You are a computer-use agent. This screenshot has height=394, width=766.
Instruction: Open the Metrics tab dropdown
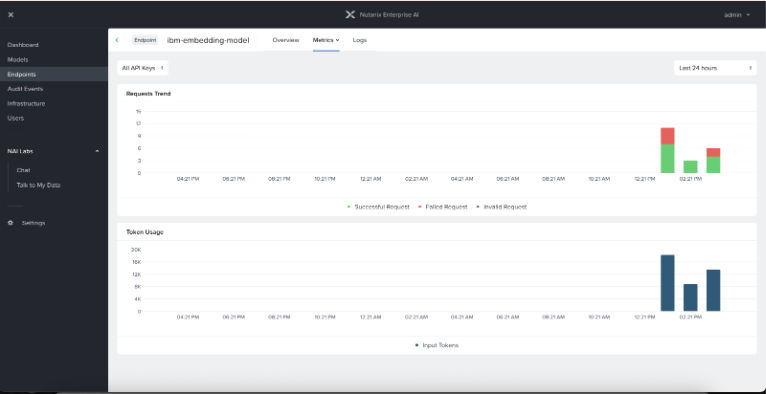326,40
